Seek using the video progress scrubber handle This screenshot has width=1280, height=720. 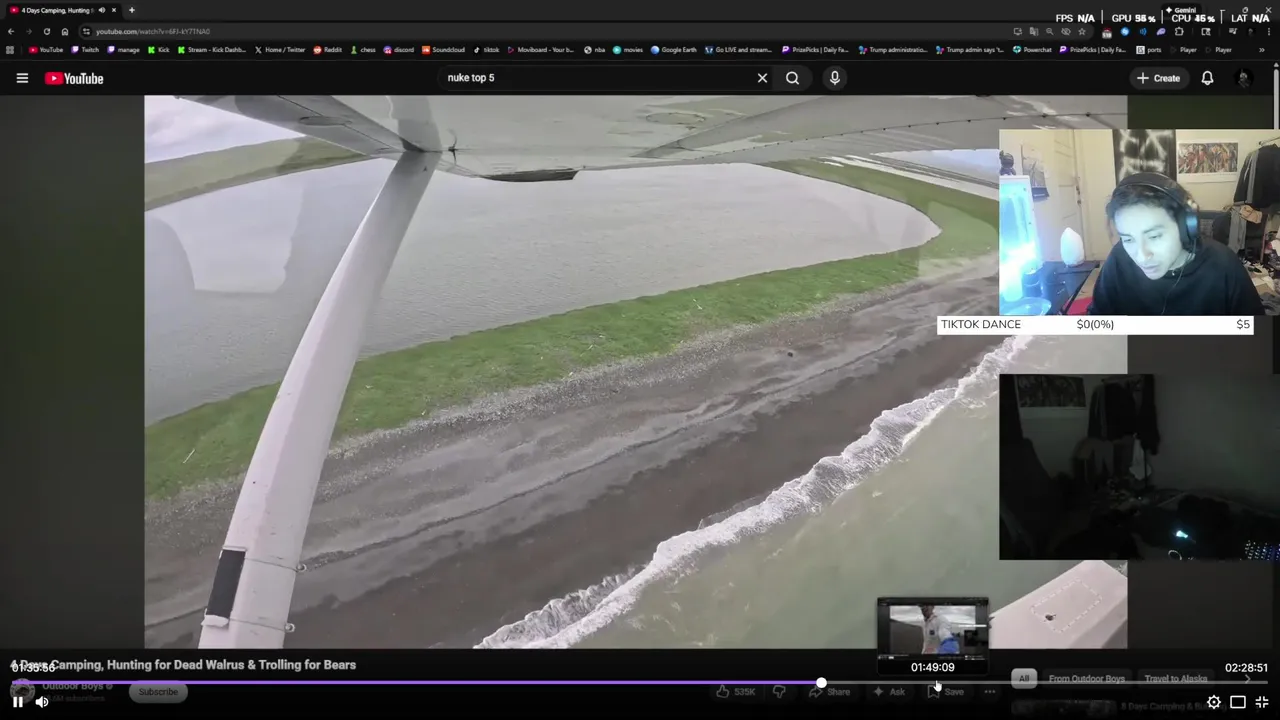(x=821, y=683)
